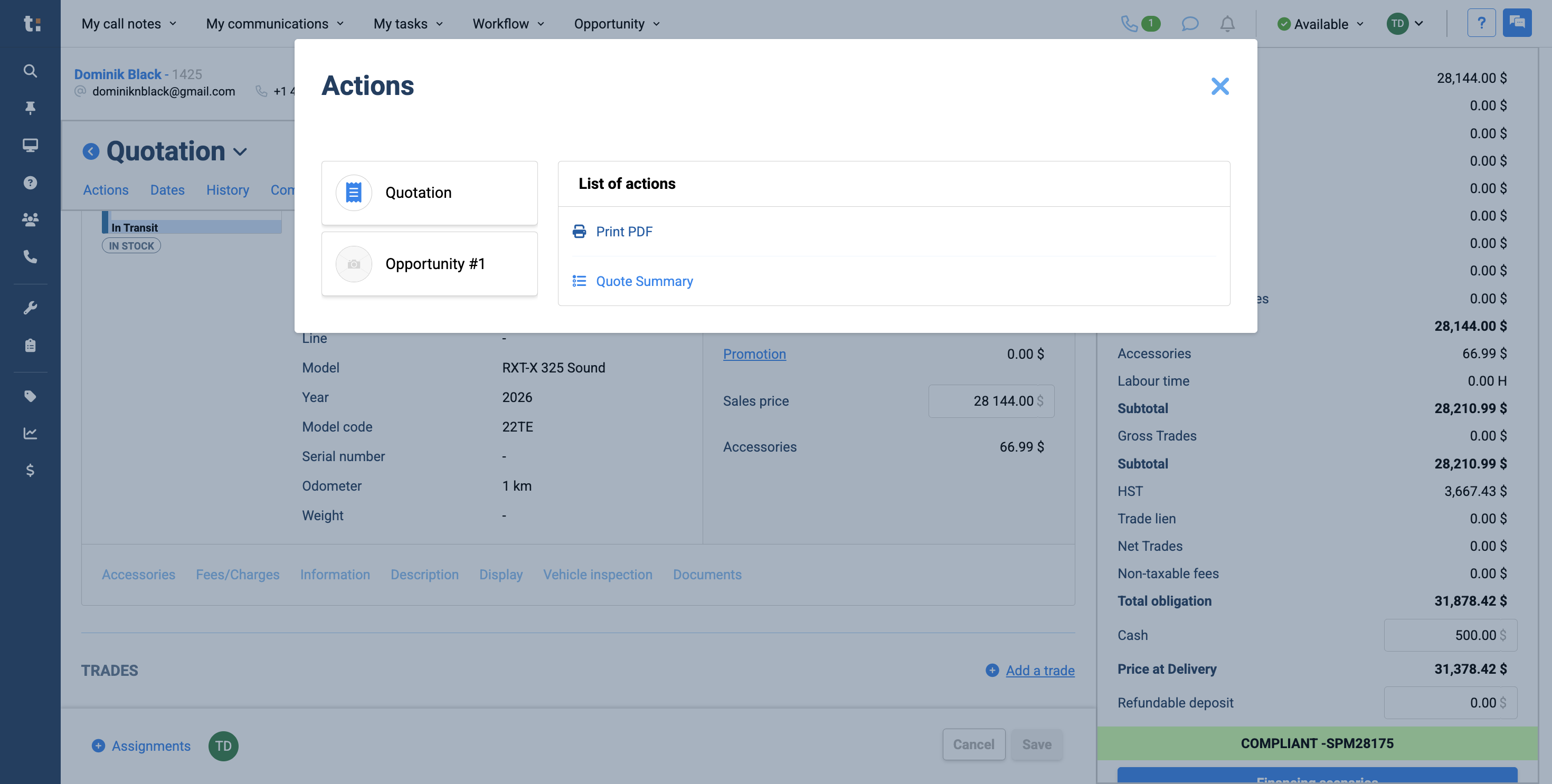Image resolution: width=1552 pixels, height=784 pixels.
Task: Open the search icon in sidebar
Action: (x=30, y=71)
